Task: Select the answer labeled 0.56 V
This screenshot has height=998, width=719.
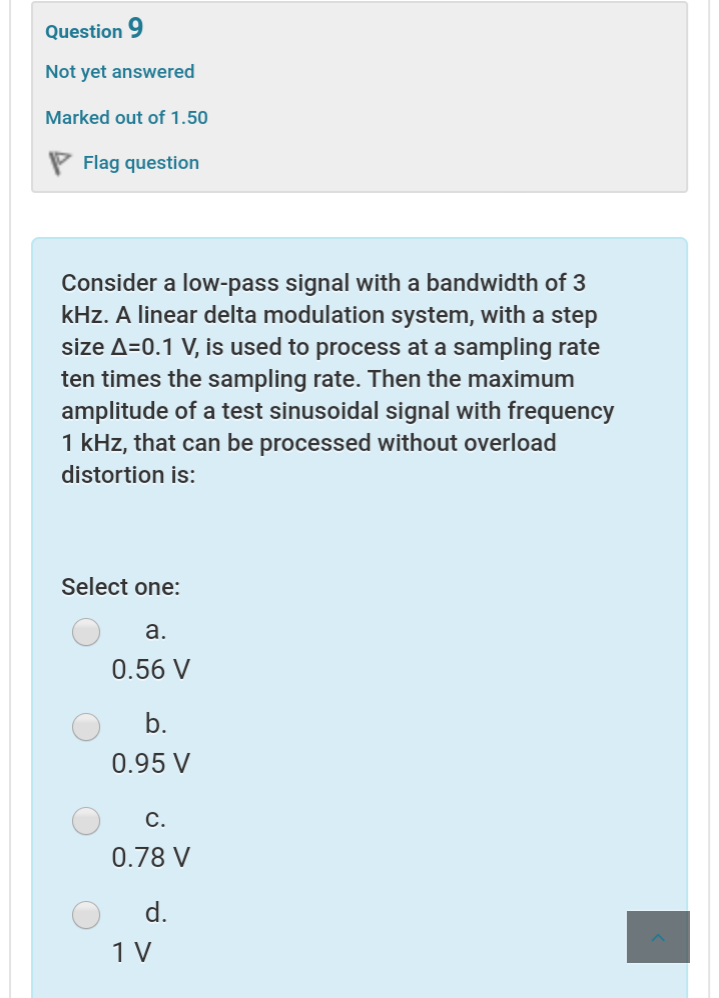Action: 150,669
